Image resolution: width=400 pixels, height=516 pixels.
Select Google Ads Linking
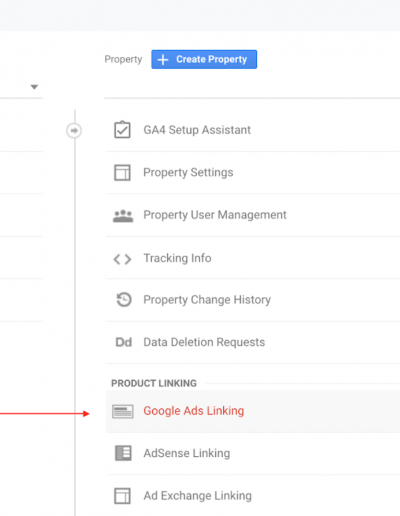point(253,412)
